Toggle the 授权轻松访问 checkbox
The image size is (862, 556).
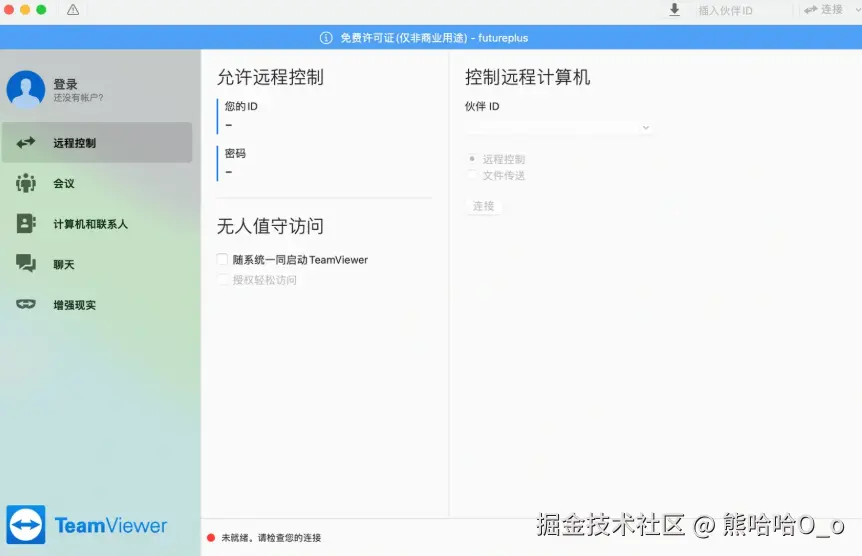coord(222,279)
